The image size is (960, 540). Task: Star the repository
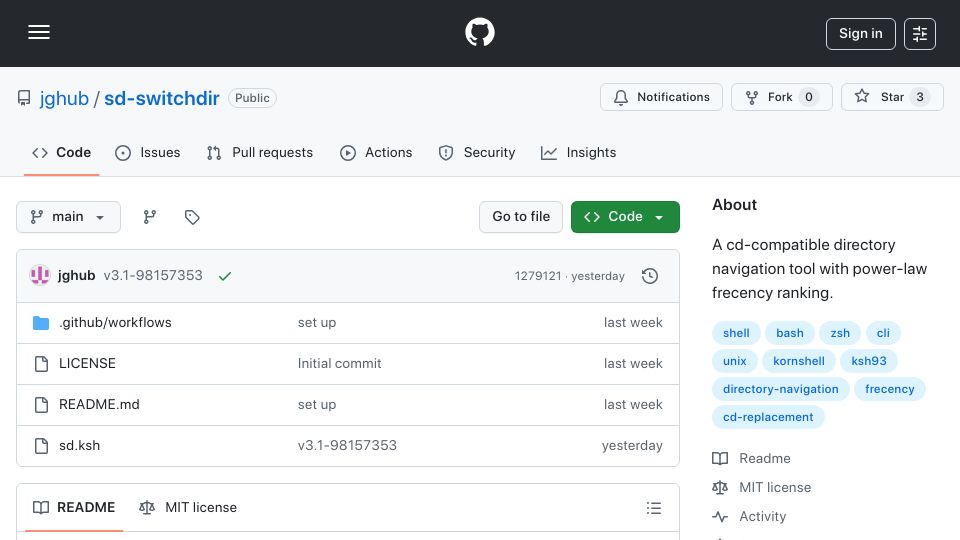892,97
